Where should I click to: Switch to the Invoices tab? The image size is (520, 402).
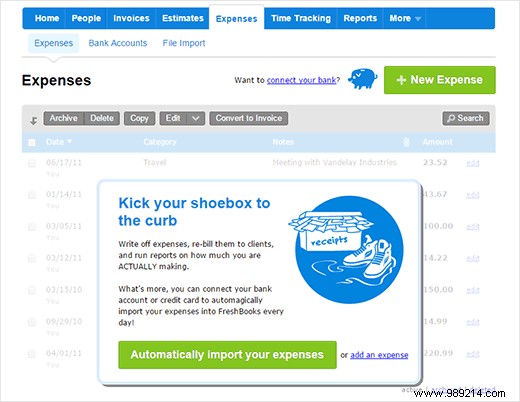pyautogui.click(x=131, y=18)
